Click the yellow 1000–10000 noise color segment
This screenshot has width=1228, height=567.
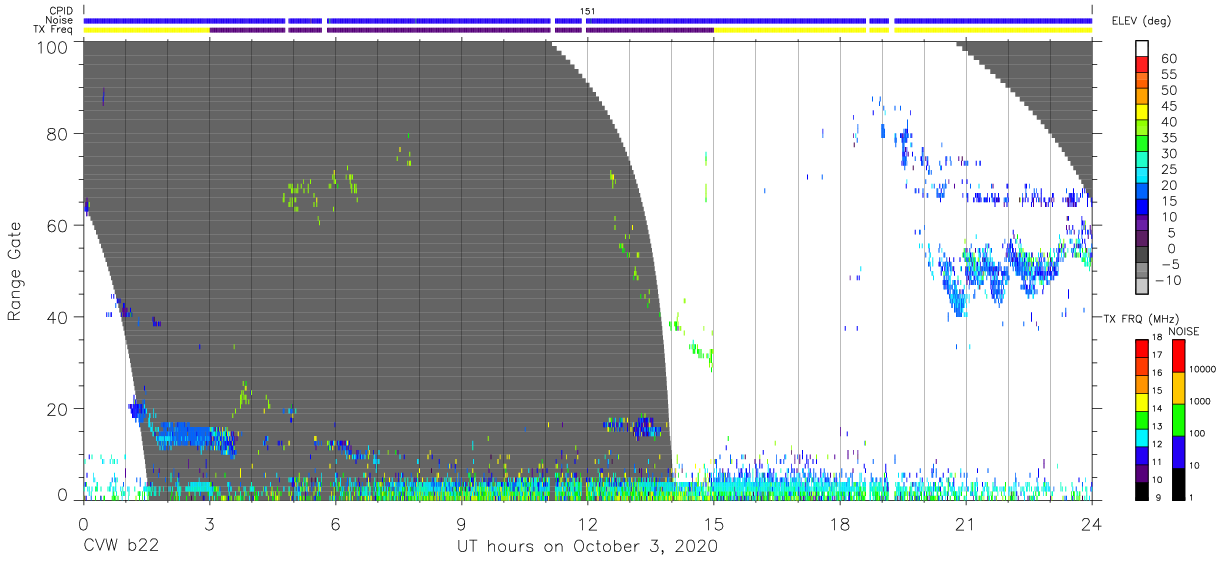point(1178,388)
